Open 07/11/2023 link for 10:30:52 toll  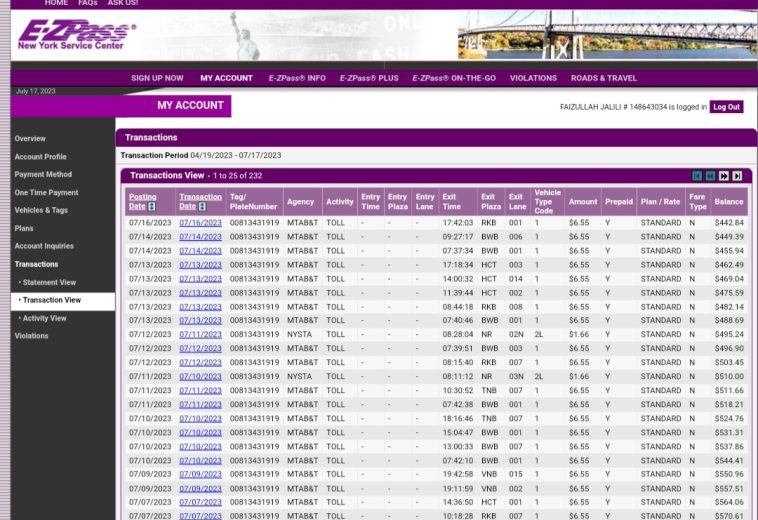(200, 390)
